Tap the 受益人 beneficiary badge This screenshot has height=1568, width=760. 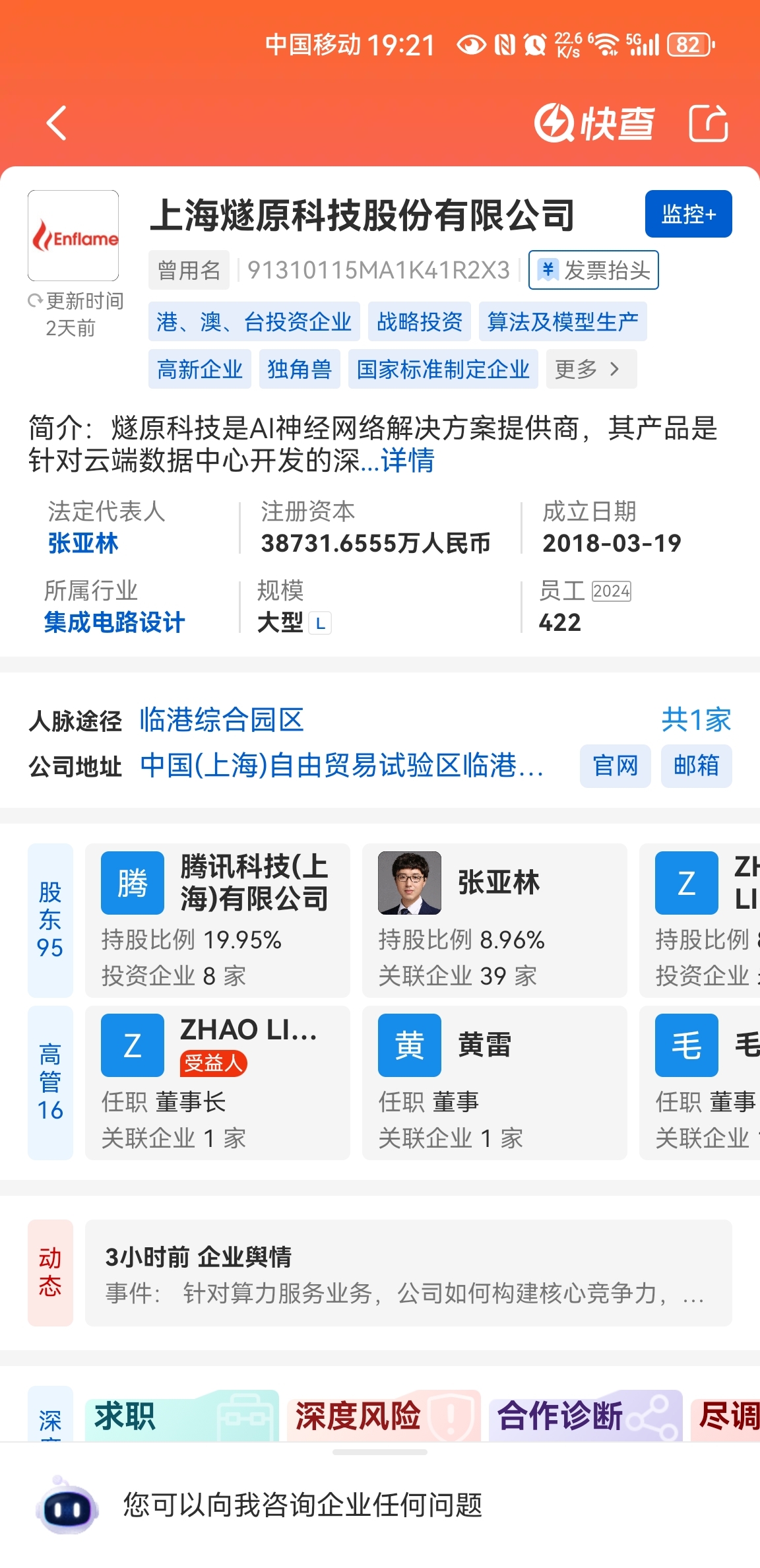[213, 1063]
